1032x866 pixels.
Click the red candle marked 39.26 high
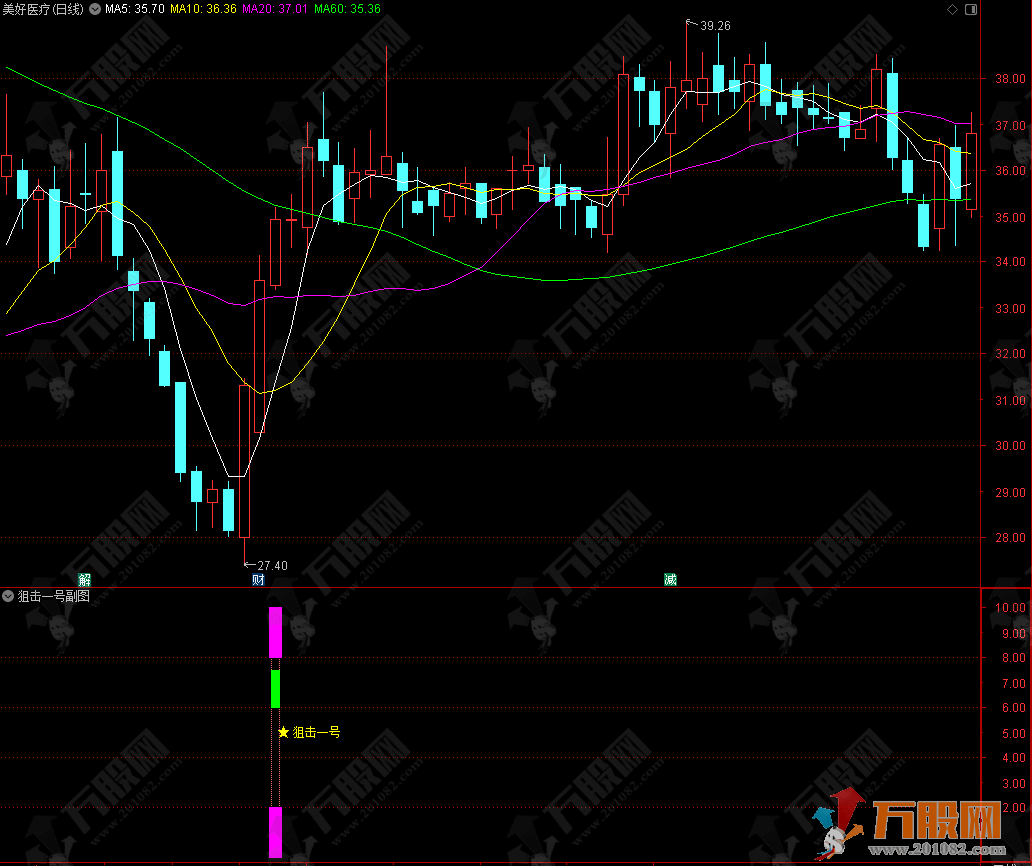pos(686,86)
